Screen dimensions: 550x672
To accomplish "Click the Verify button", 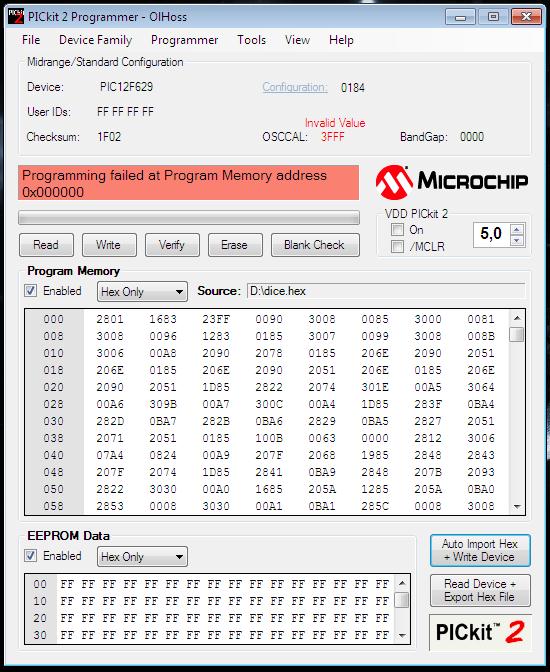I will pos(172,245).
